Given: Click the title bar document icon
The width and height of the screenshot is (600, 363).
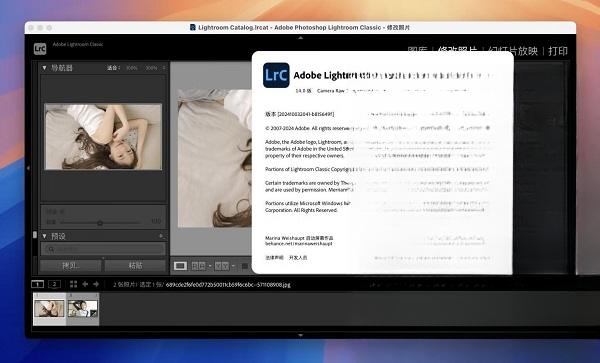Looking at the screenshot, I should pyautogui.click(x=193, y=28).
